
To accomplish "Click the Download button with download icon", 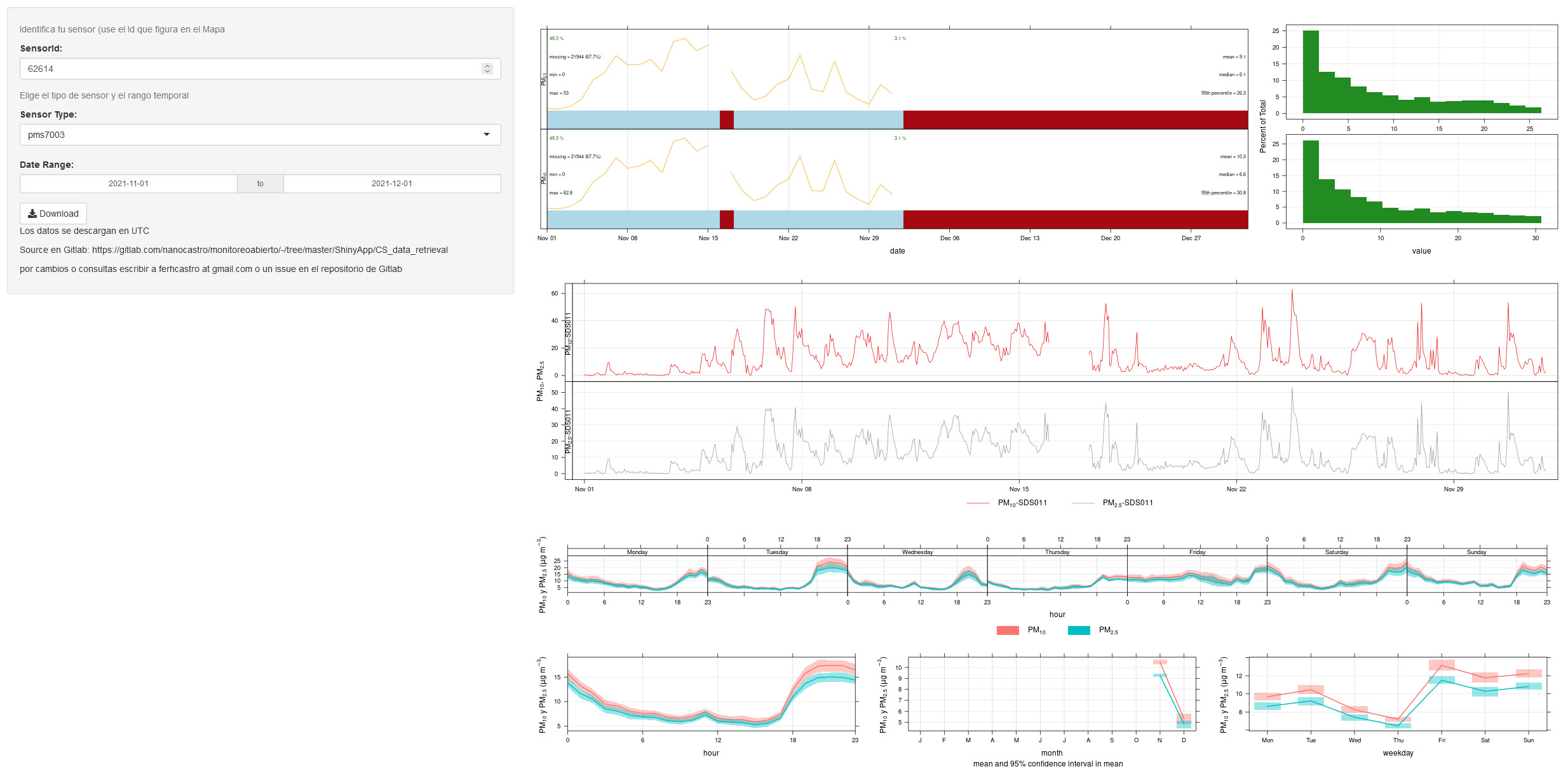I will [53, 214].
